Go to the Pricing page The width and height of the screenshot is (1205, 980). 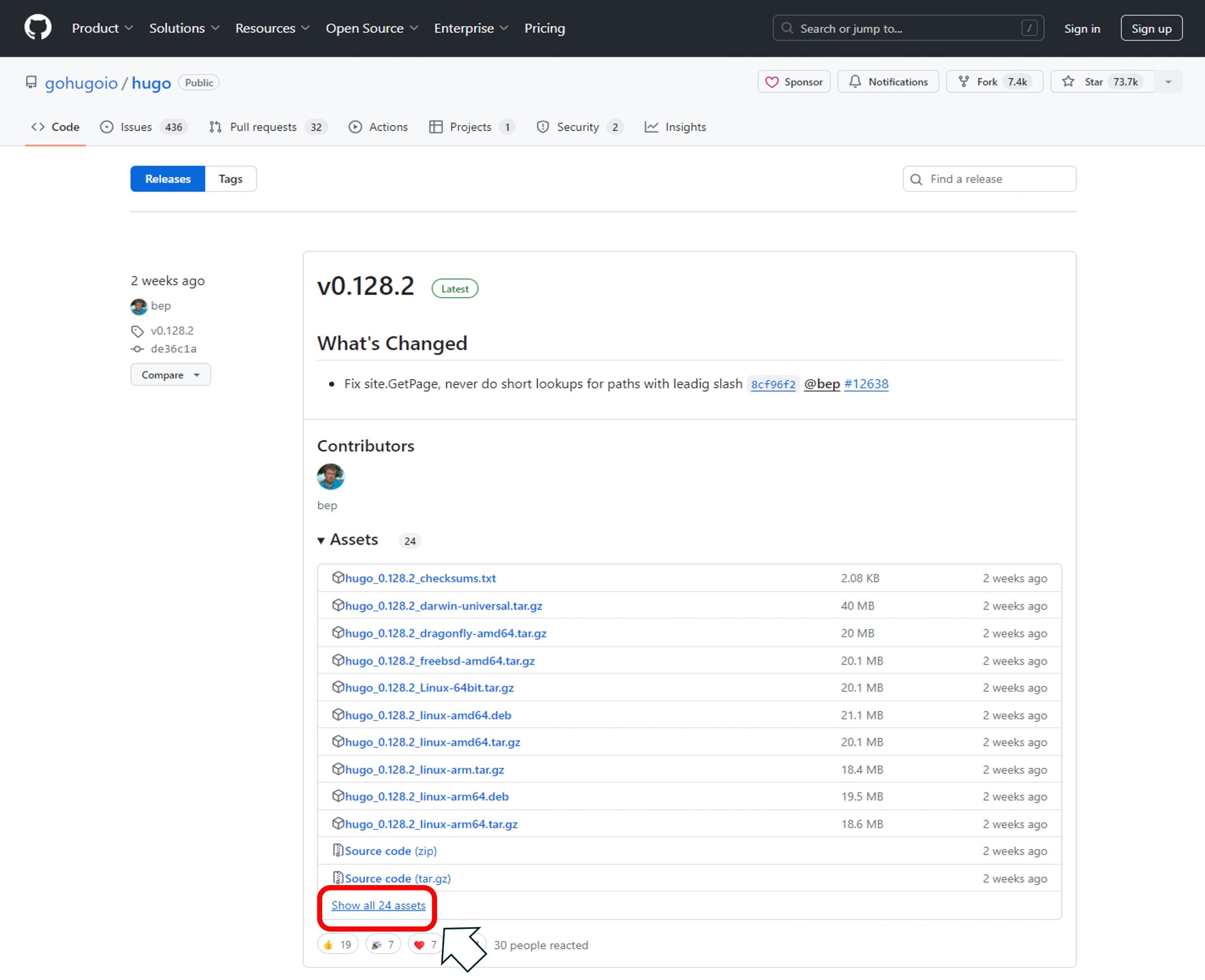point(544,28)
